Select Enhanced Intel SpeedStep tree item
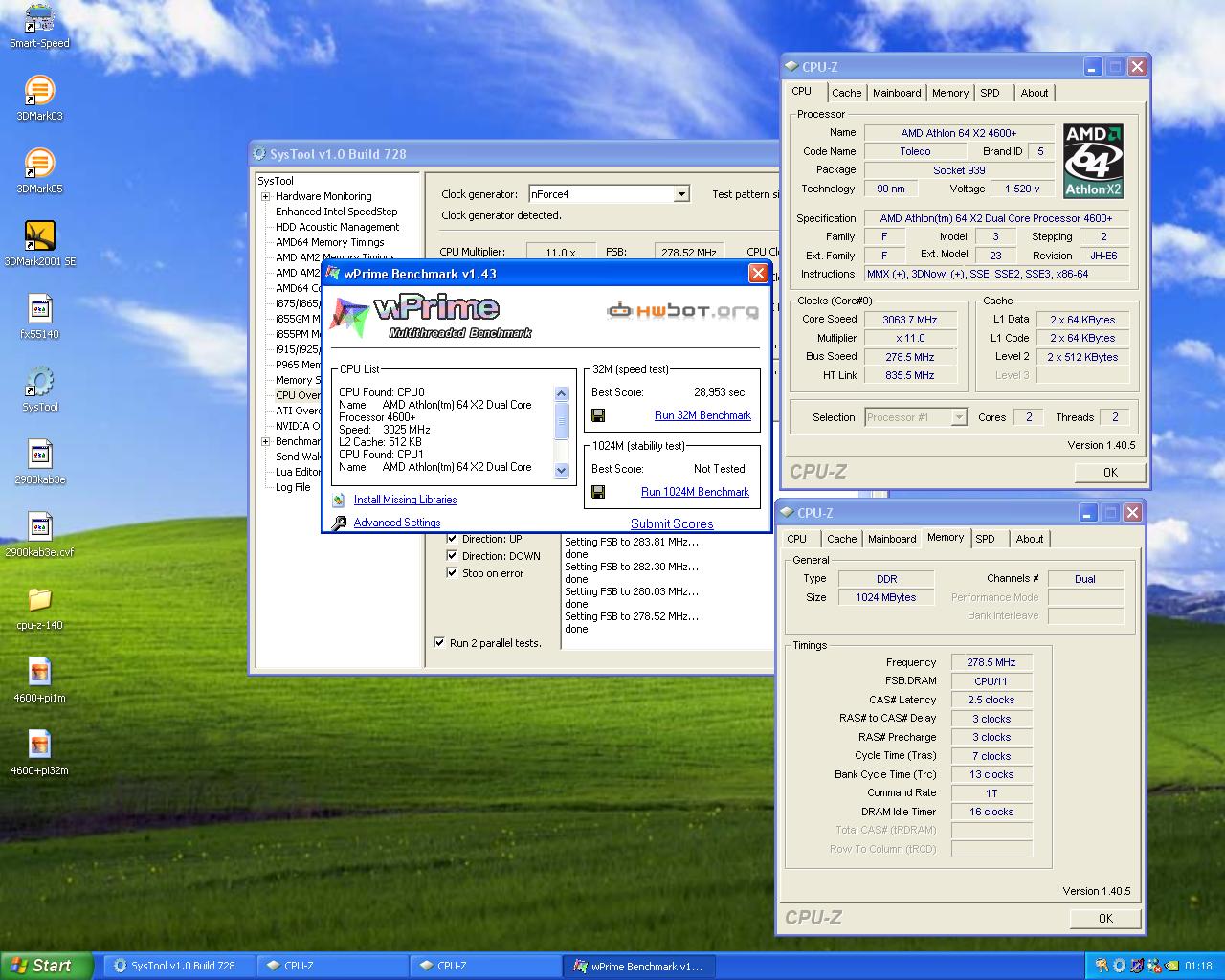 337,212
